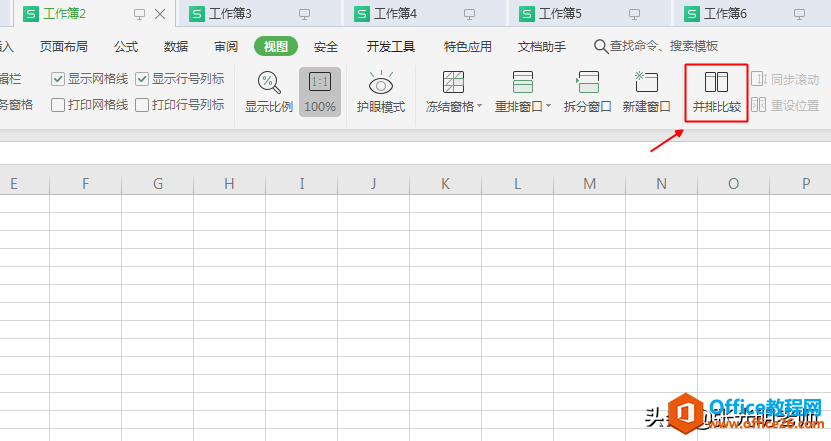
Task: Open the 公式 ribbon tab
Action: click(x=126, y=47)
